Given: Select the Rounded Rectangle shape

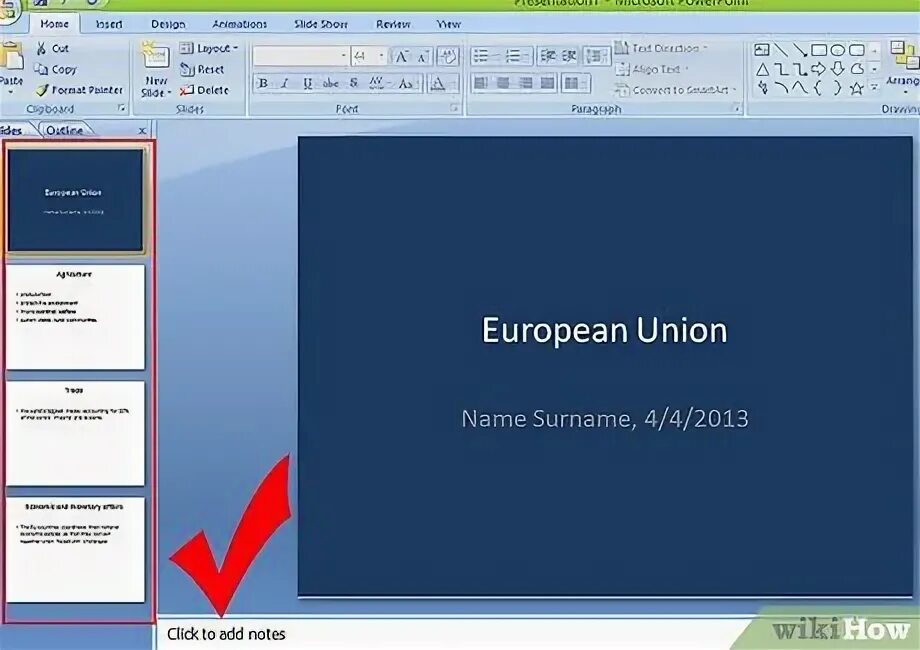Looking at the screenshot, I should point(857,50).
